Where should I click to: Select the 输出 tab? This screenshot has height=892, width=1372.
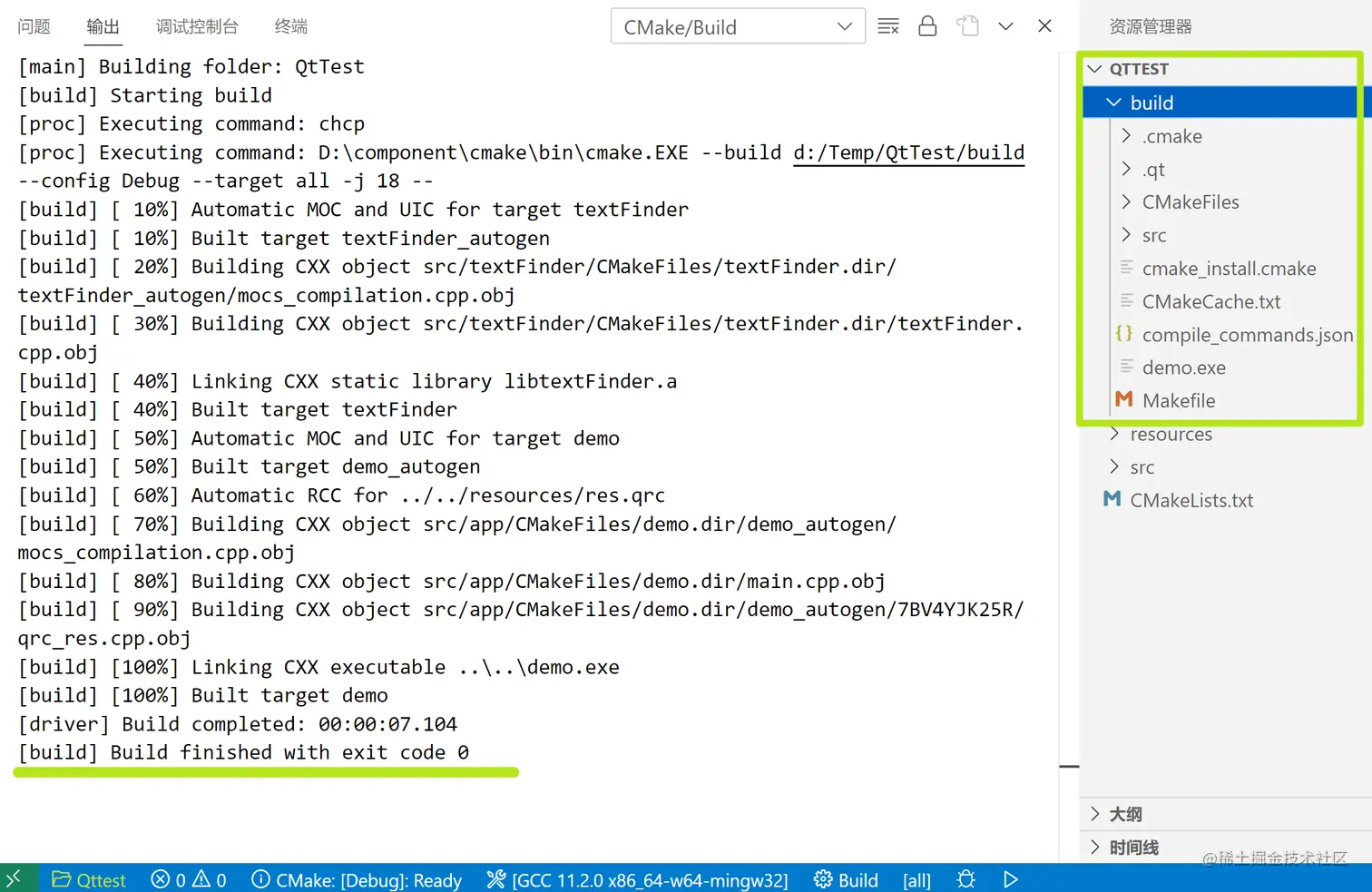point(103,26)
